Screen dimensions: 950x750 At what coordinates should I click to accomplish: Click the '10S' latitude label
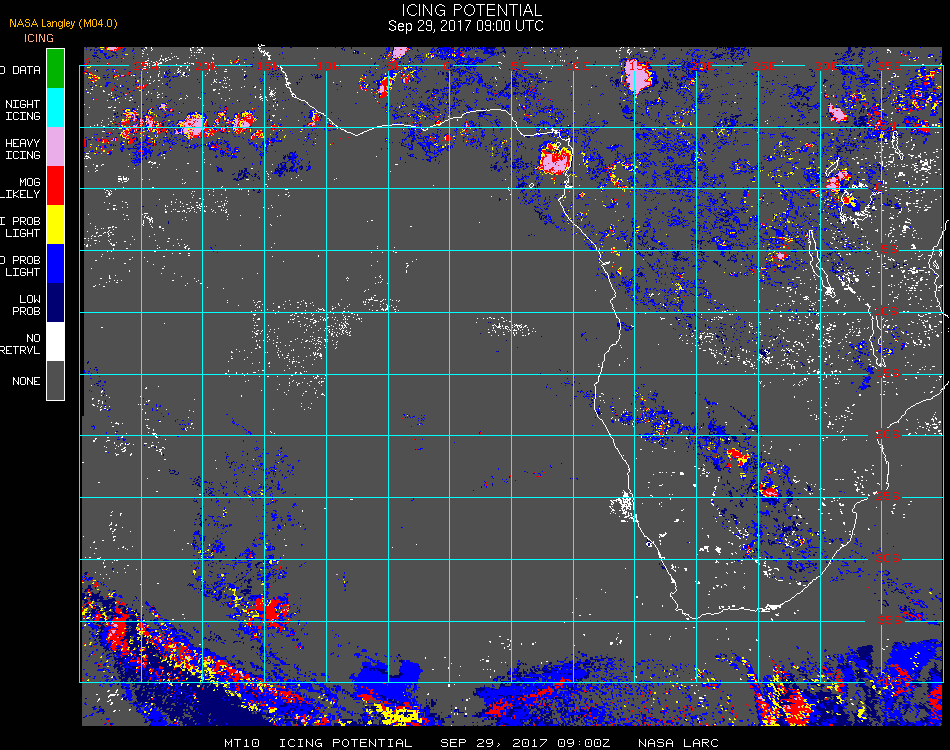pyautogui.click(x=886, y=311)
